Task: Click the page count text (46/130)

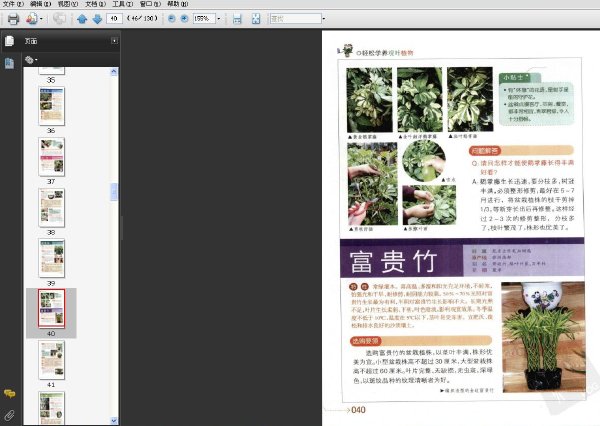Action: 142,18
